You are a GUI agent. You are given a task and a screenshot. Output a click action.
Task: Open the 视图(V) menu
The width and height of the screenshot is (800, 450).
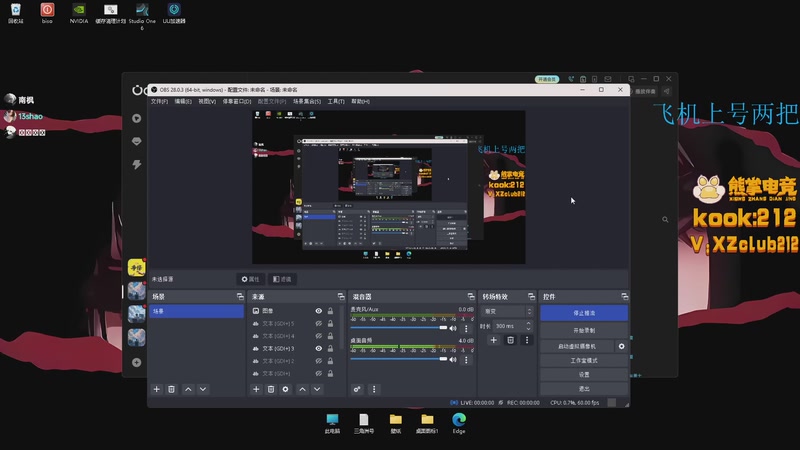click(207, 102)
